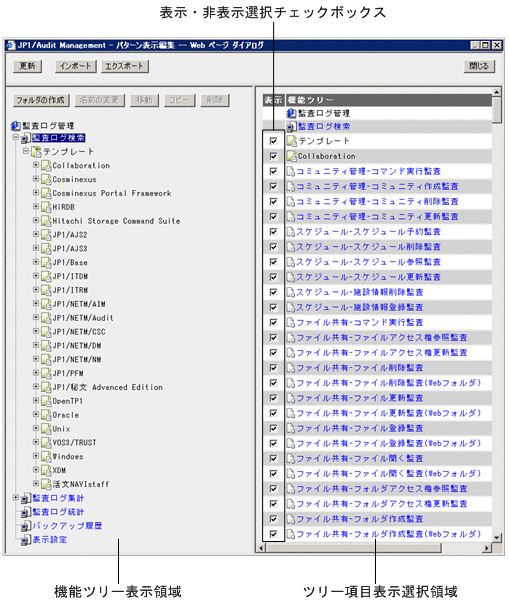Toggle checkbox for ファイル共有-フォルダ作成監査
The width and height of the screenshot is (509, 604).
pos(273,519)
